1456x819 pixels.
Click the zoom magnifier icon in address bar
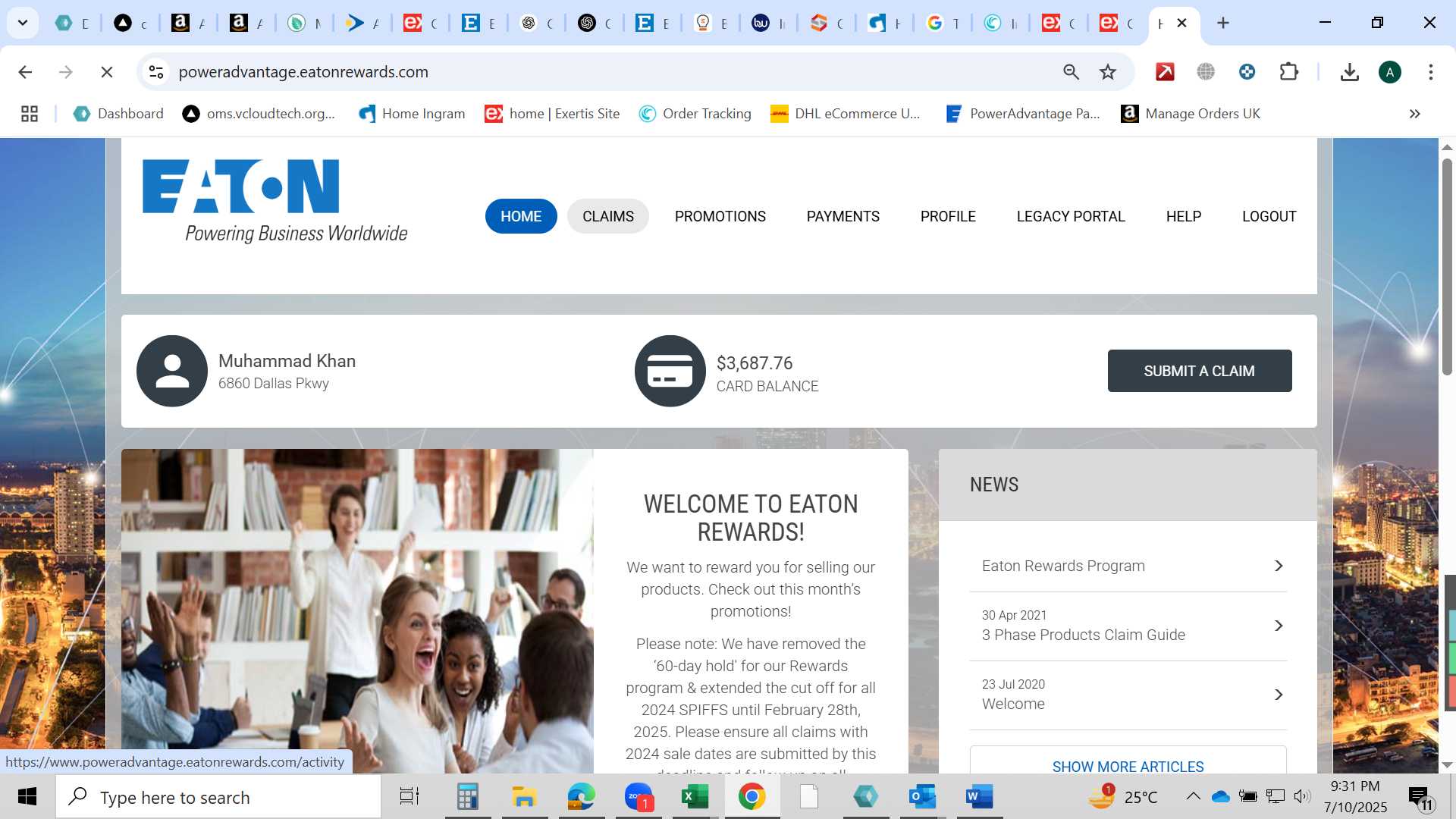pos(1071,72)
